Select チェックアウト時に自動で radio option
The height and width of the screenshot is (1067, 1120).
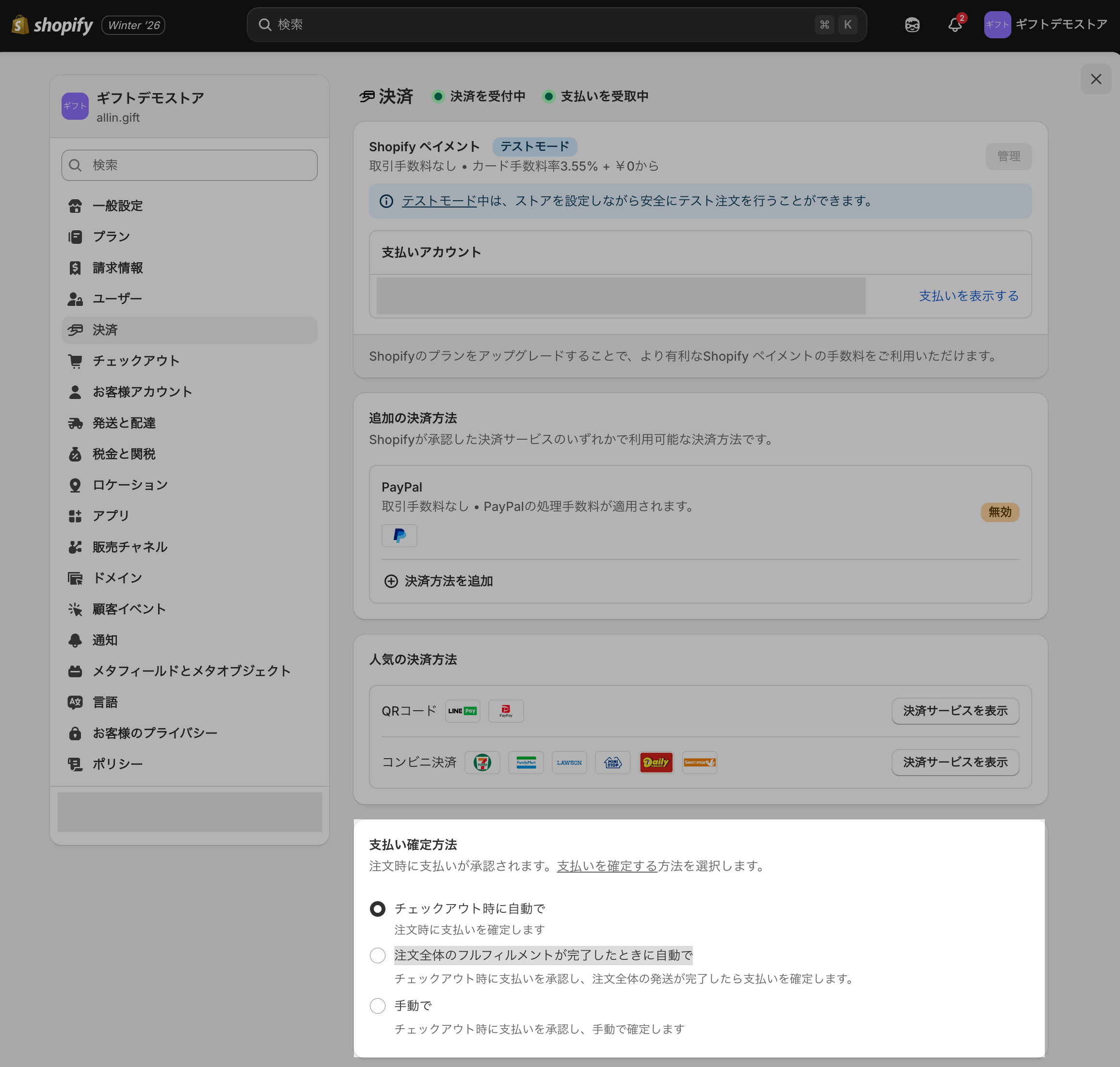378,908
